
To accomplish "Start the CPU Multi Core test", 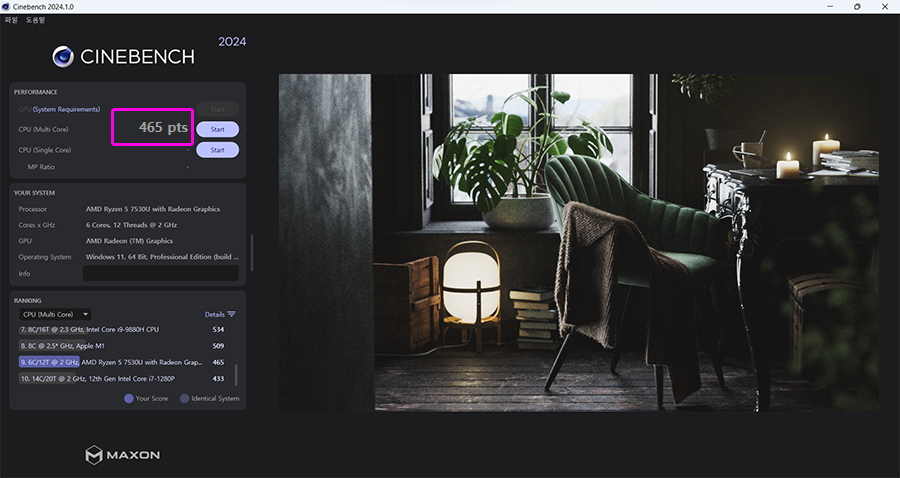I will click(218, 130).
